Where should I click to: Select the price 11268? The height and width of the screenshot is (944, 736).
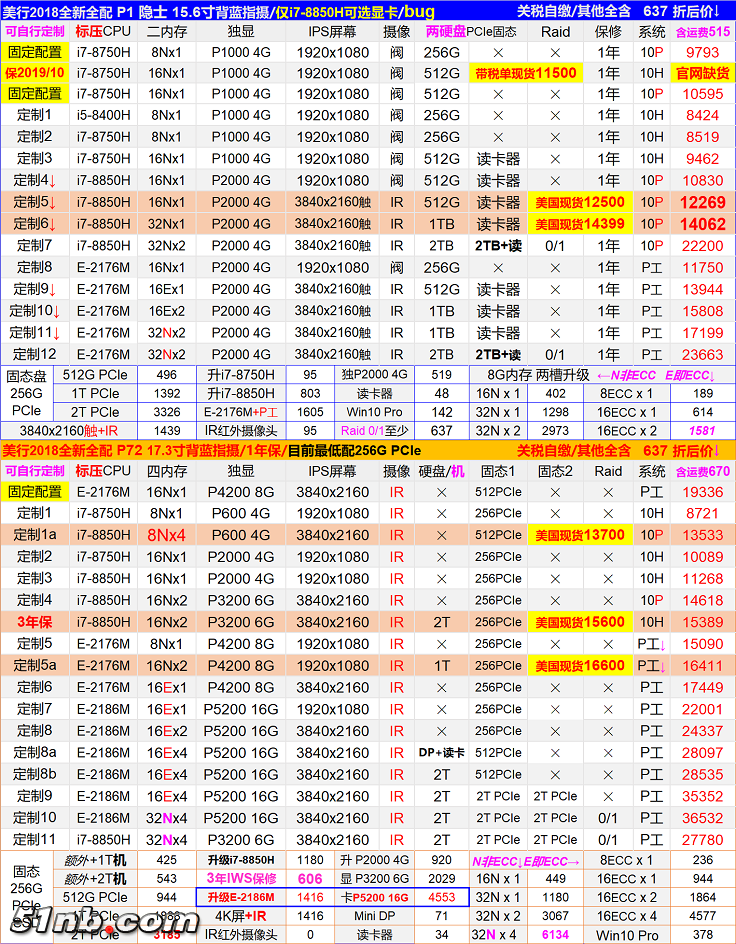(x=702, y=579)
